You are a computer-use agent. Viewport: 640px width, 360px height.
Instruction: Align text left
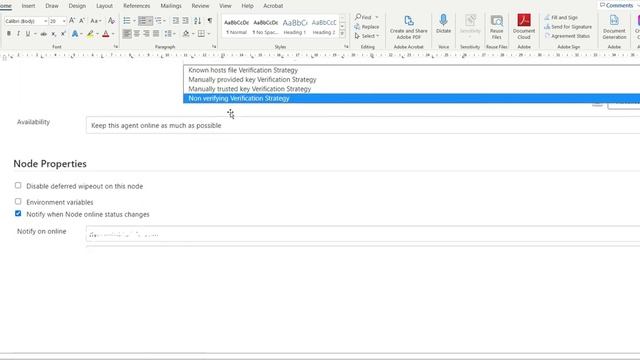127,33
